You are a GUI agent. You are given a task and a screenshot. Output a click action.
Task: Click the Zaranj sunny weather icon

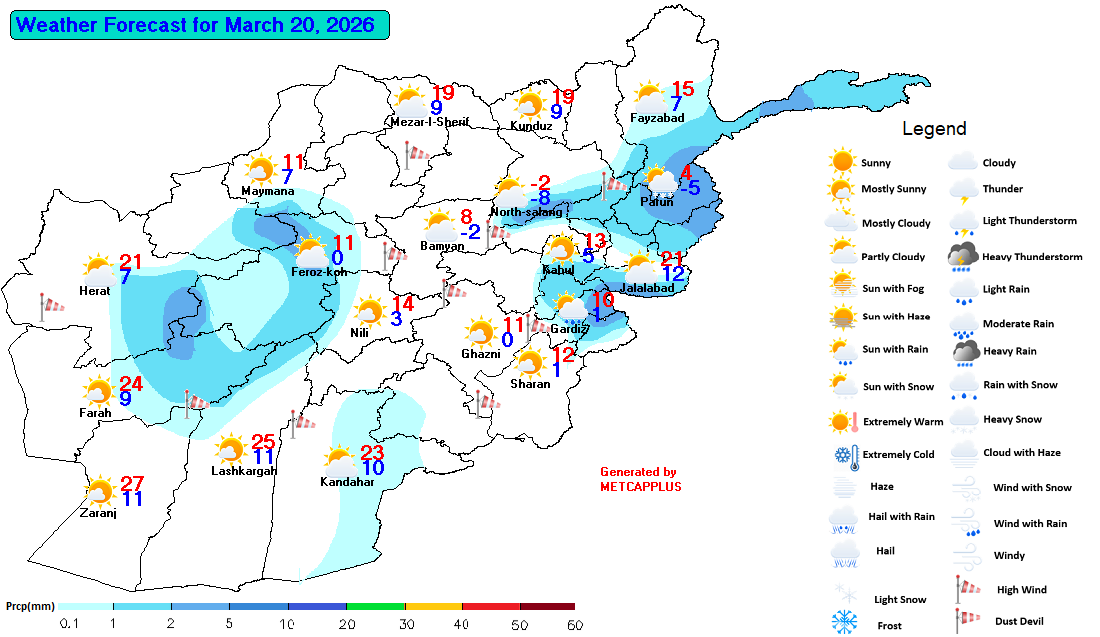coord(100,492)
